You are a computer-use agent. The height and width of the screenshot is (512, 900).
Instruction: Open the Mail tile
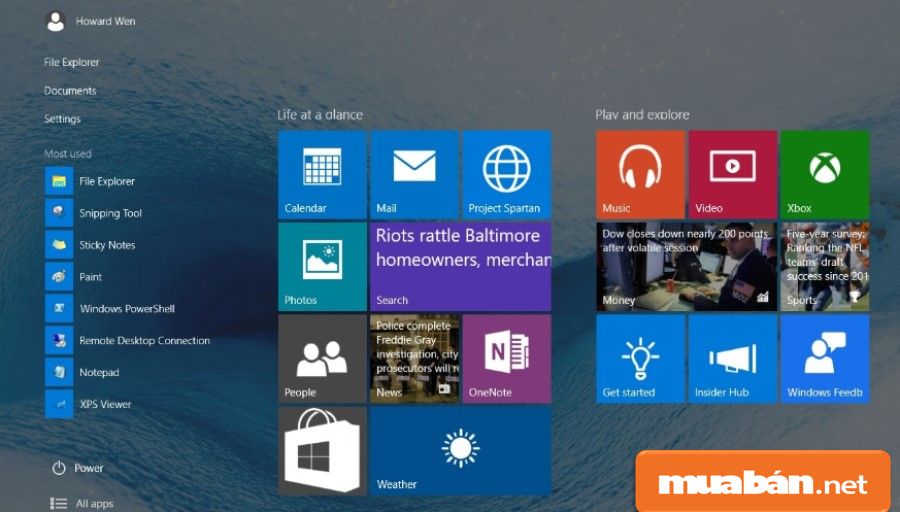tap(414, 174)
